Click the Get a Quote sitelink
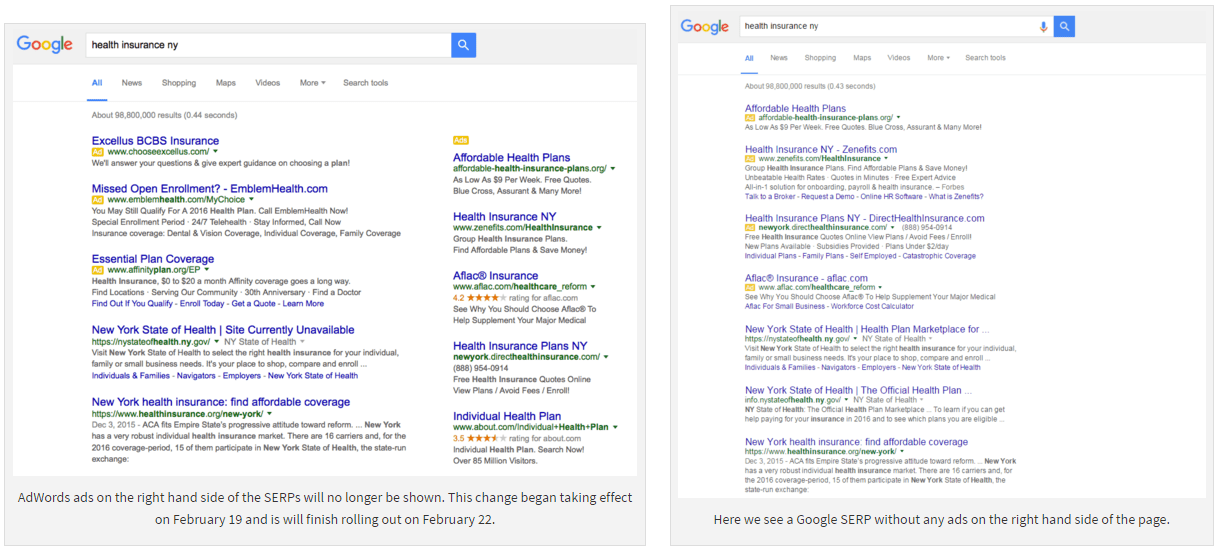This screenshot has height=550, width=1218. point(253,303)
